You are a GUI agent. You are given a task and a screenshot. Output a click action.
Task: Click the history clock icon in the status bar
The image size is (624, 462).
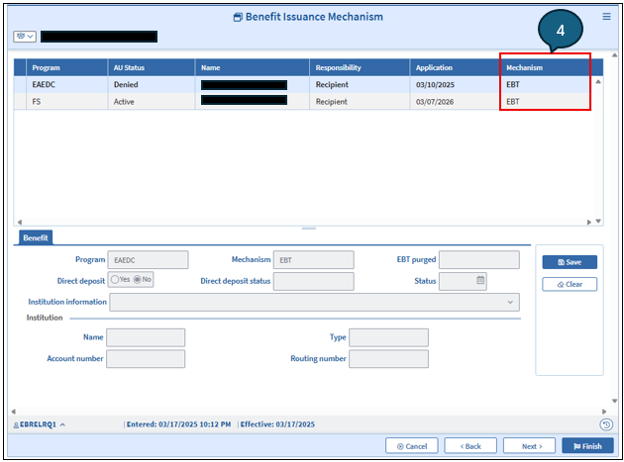pos(606,425)
